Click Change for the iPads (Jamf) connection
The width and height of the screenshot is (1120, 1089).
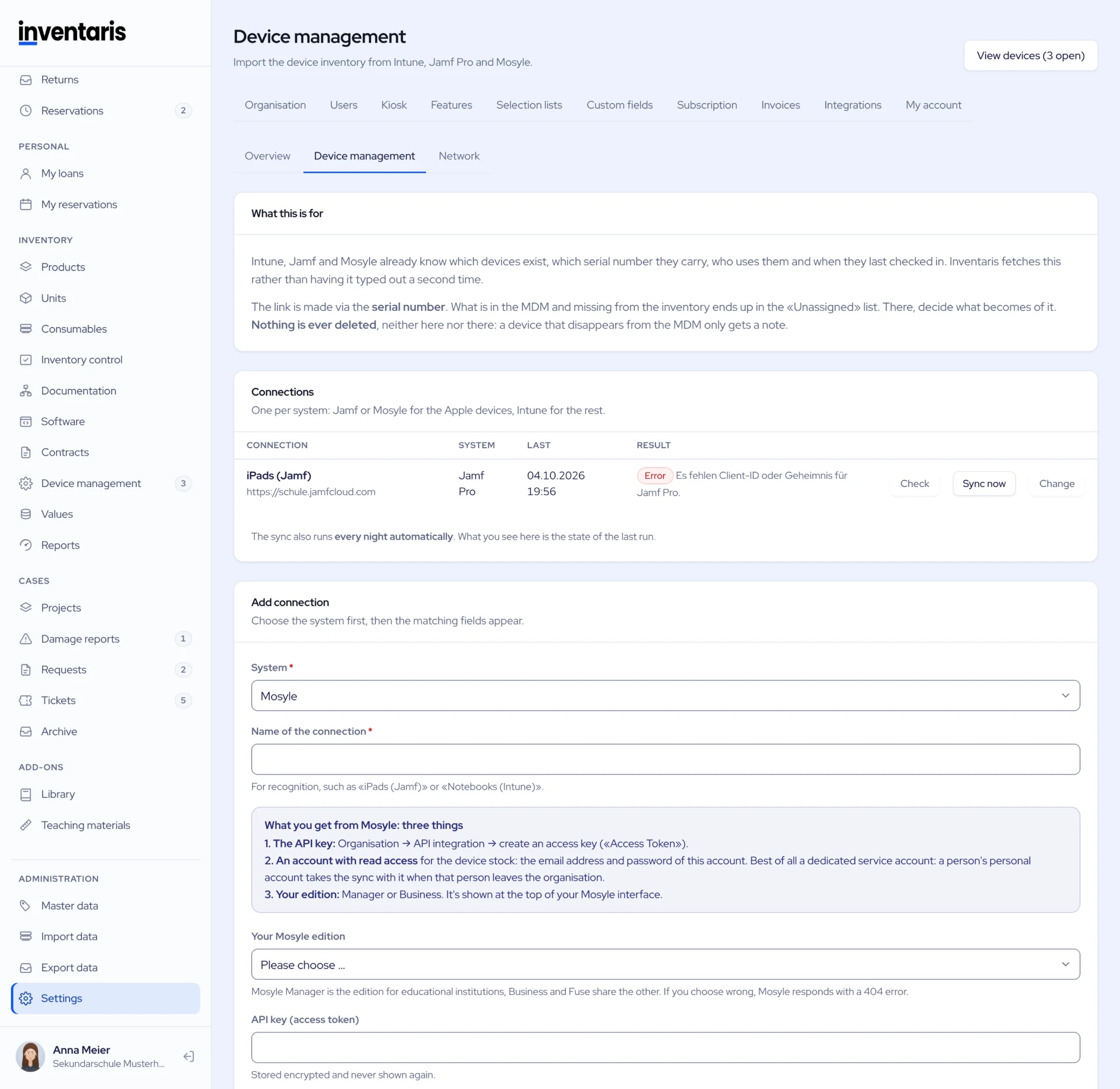(x=1056, y=484)
